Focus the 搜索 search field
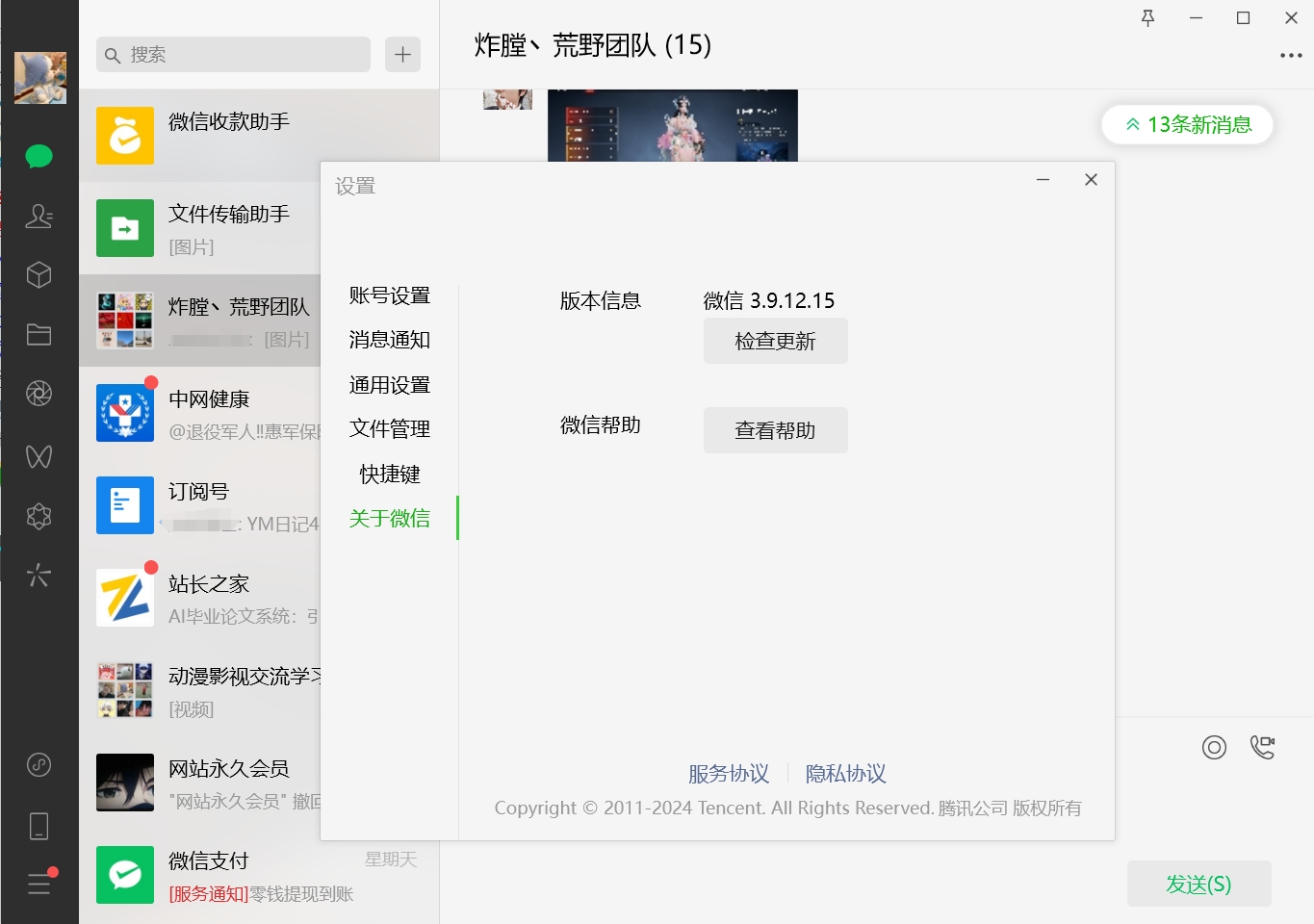Screen dimensions: 1314x924 point(233,55)
